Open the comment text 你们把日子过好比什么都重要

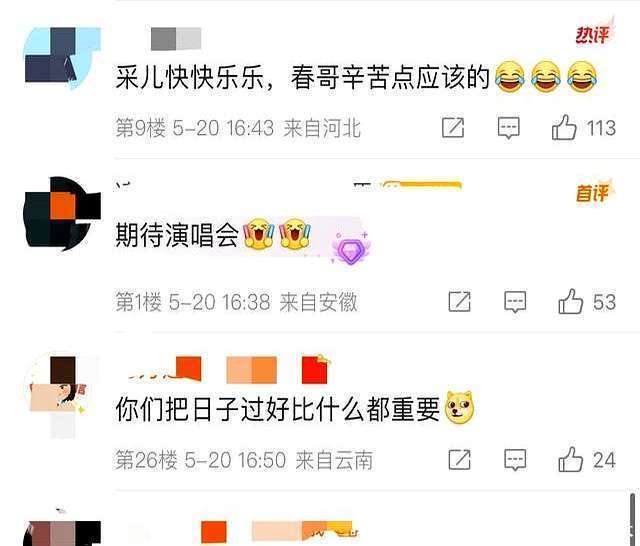point(278,409)
